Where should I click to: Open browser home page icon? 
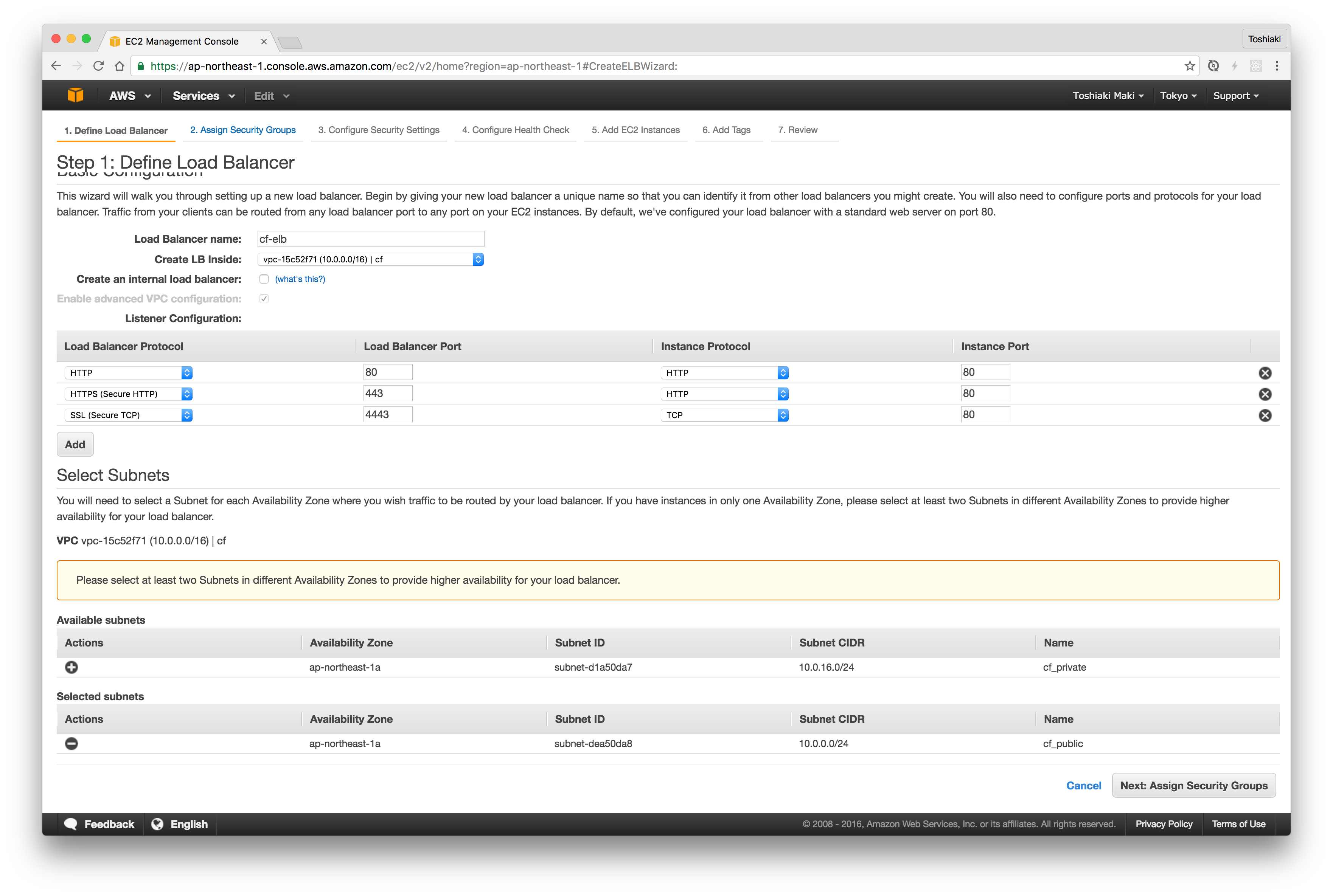pos(120,66)
